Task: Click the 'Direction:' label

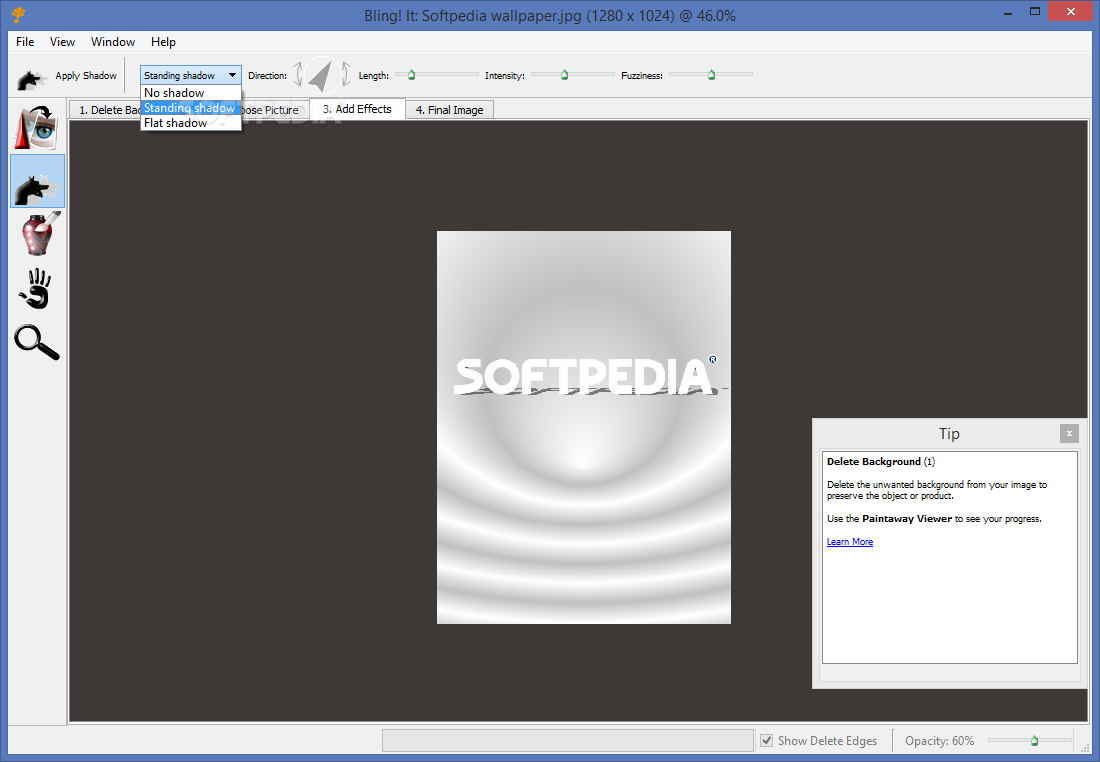Action: [267, 76]
